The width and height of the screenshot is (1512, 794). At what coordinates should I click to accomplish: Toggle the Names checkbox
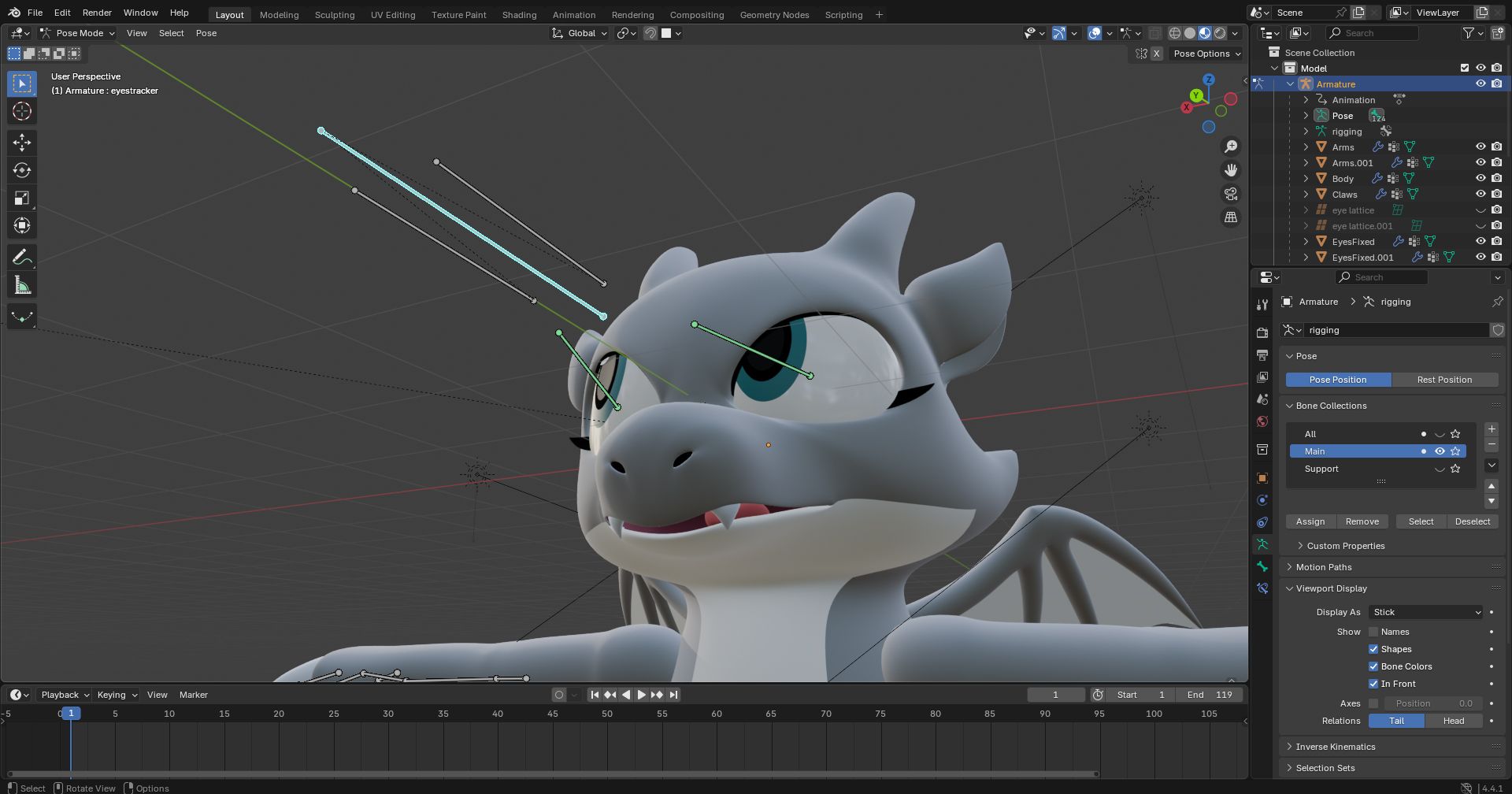coord(1373,632)
